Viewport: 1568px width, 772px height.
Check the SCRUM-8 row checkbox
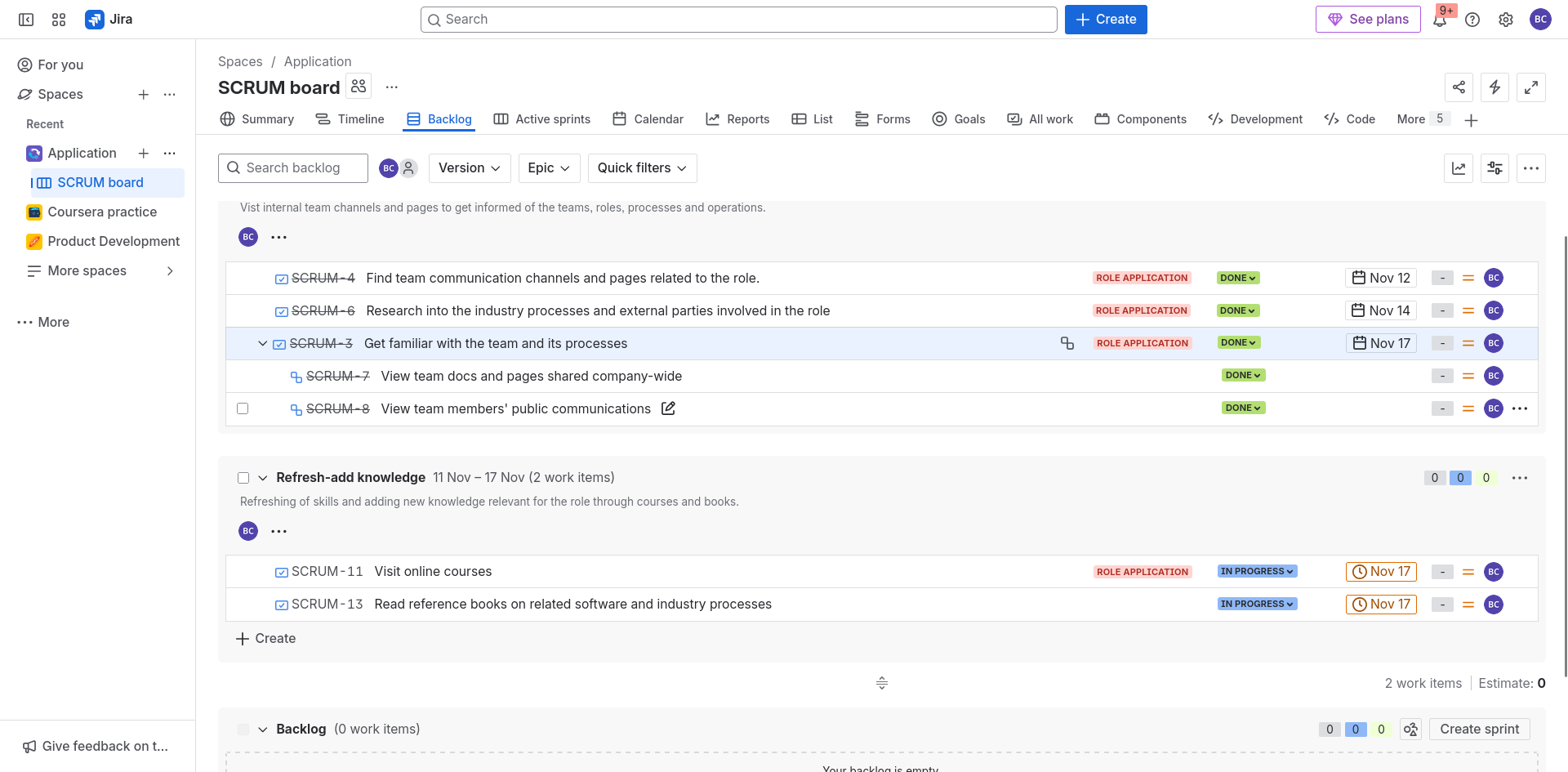coord(243,408)
